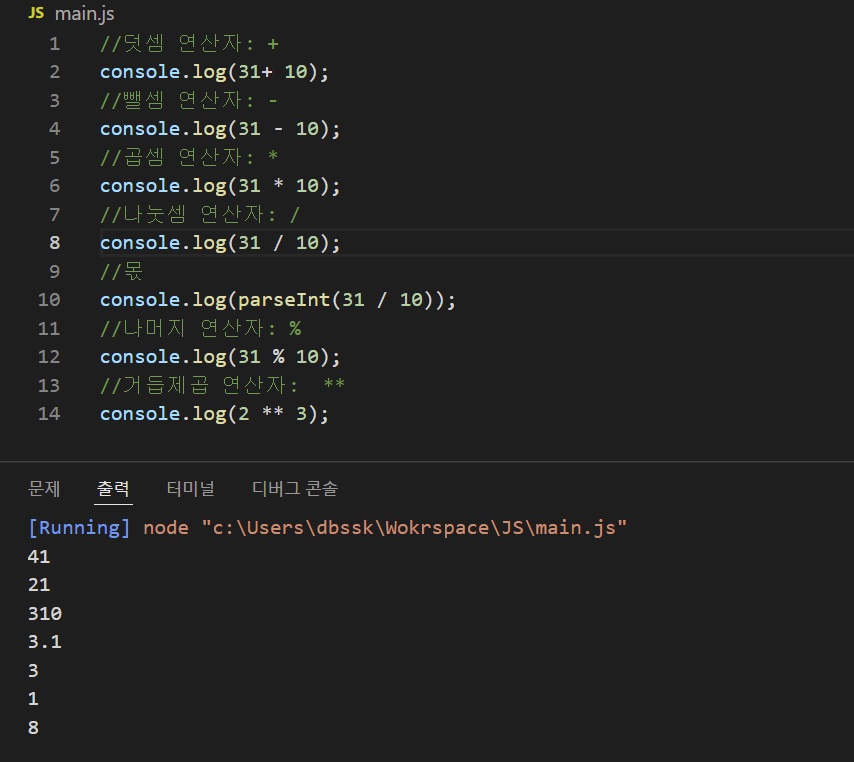854x762 pixels.
Task: Click output value '21'
Action: point(39,584)
